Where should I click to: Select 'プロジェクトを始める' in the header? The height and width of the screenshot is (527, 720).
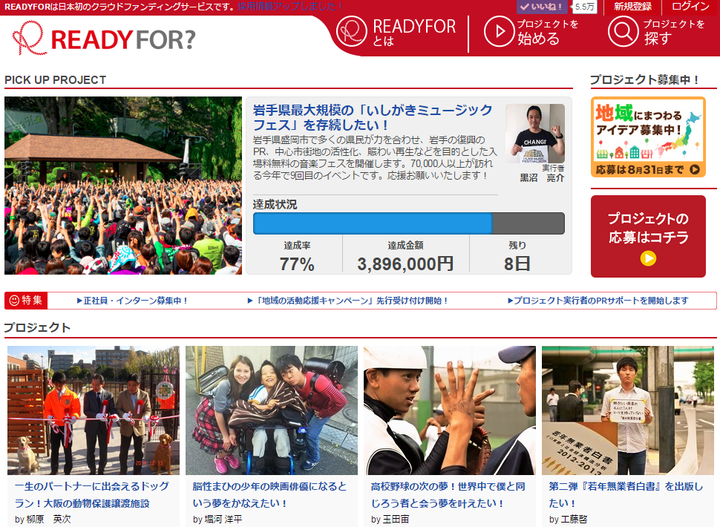(532, 32)
